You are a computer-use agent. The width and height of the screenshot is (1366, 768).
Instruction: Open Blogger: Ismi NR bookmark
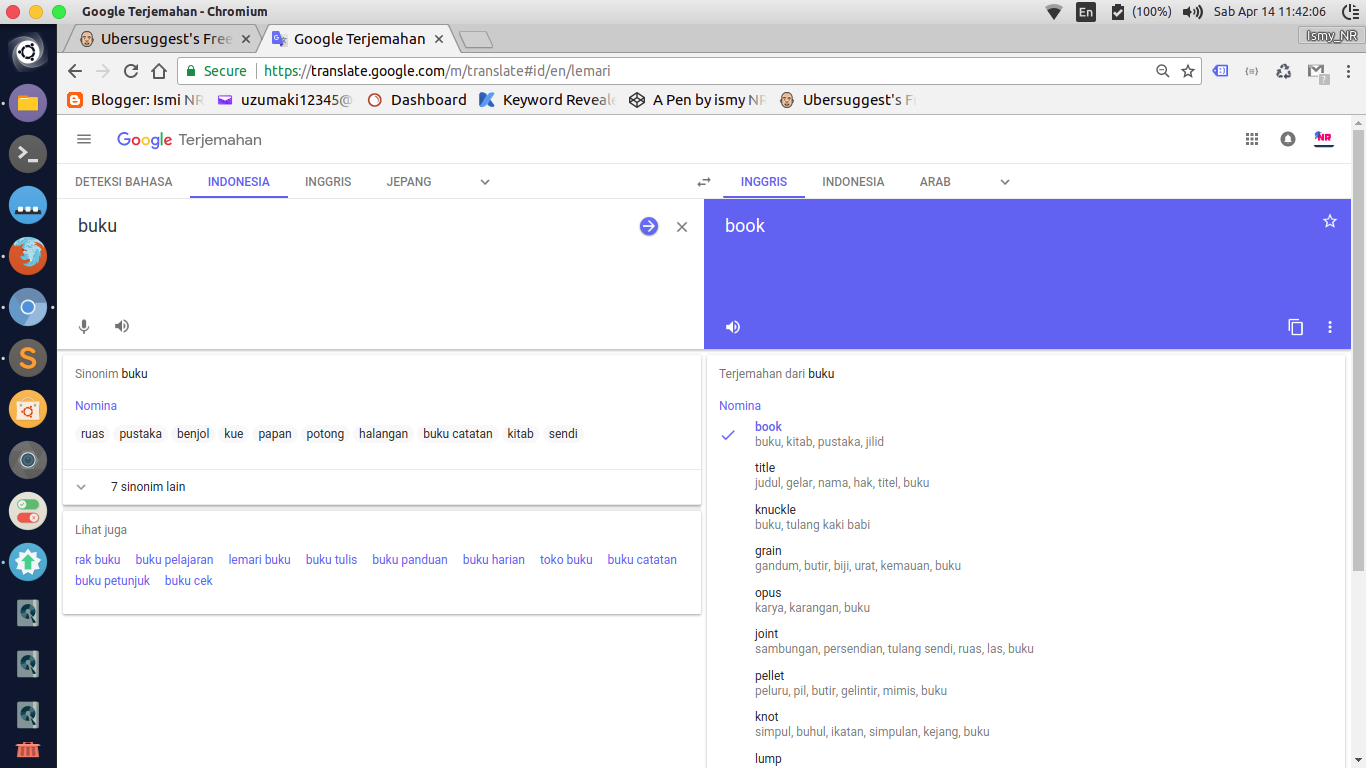[135, 100]
